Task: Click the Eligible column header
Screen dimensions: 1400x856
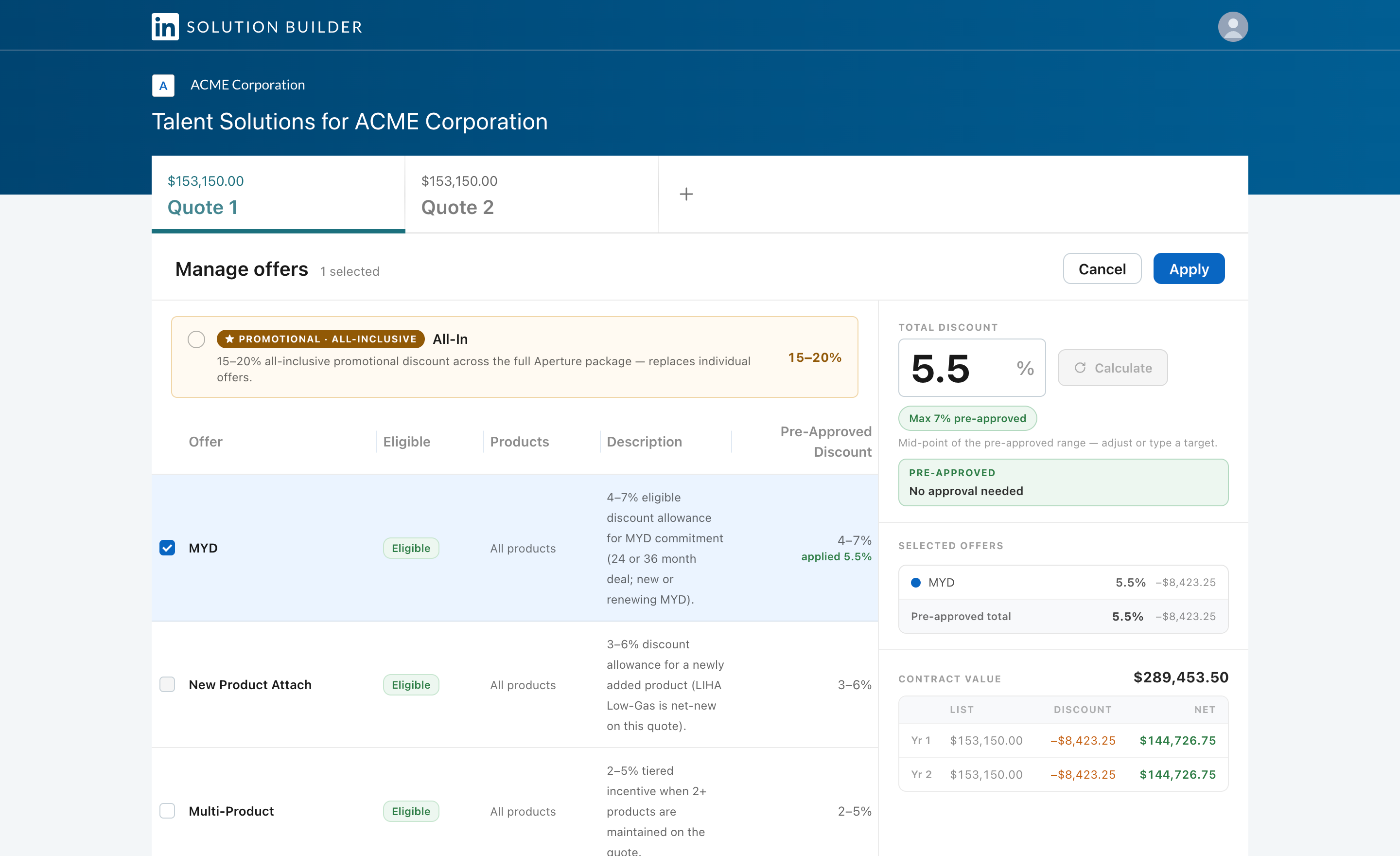Action: (407, 442)
